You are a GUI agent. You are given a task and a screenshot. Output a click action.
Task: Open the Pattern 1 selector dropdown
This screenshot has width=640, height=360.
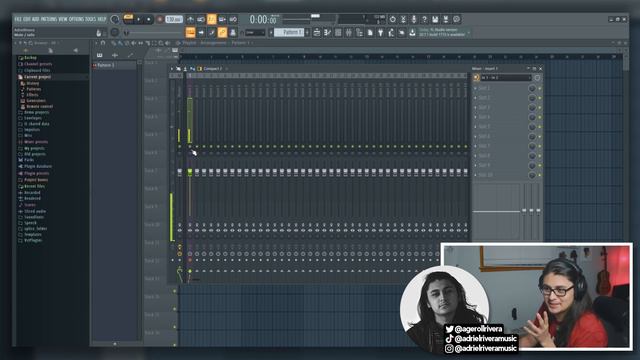[x=289, y=32]
